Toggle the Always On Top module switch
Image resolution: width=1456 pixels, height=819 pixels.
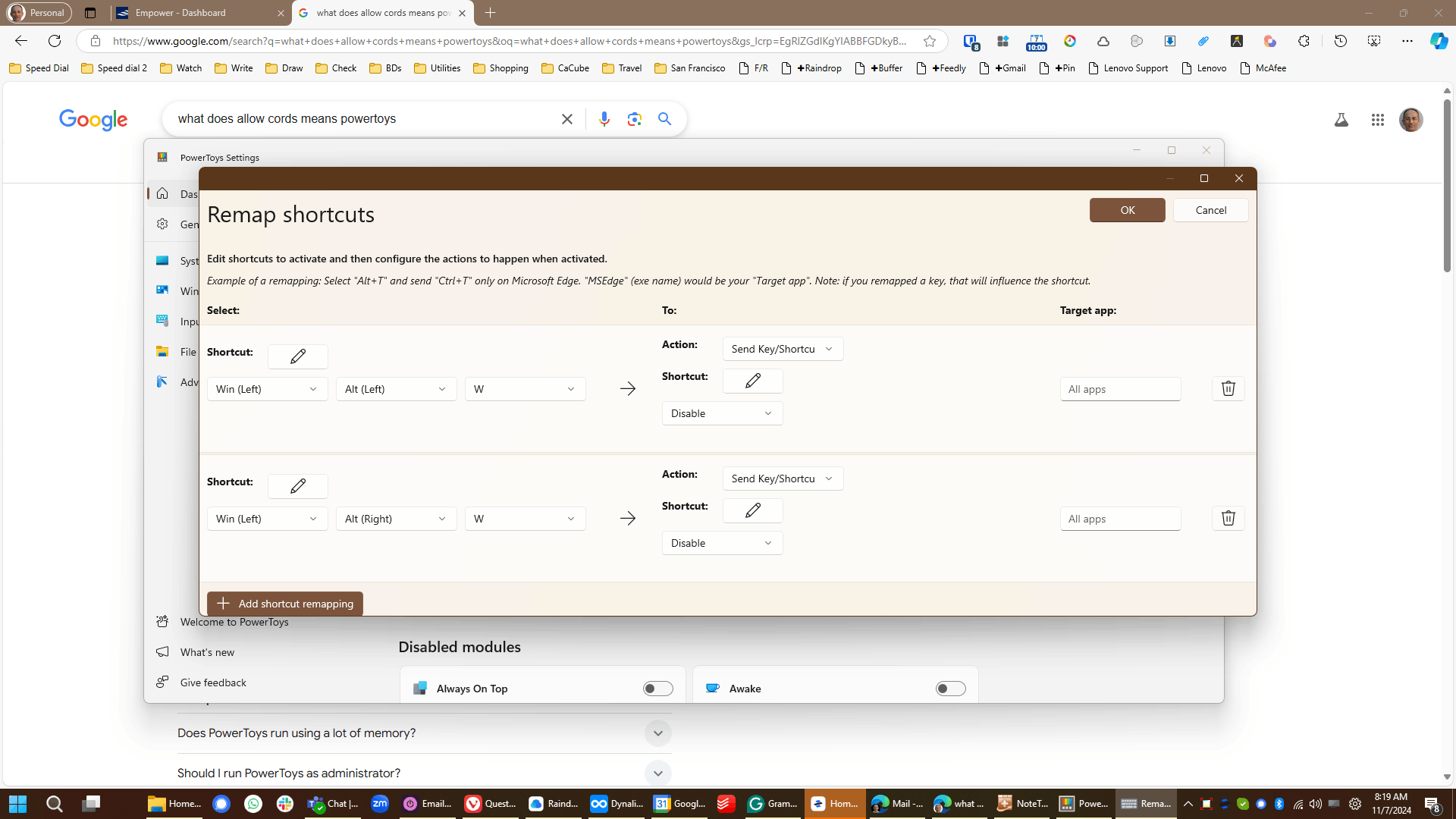[x=657, y=689]
